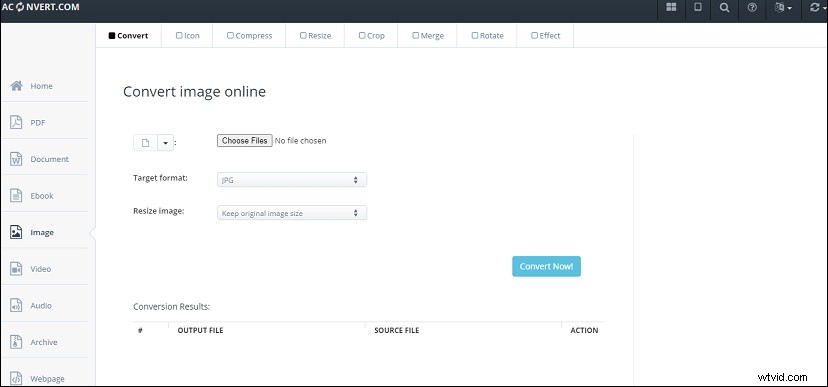Open the grid apps icon in top bar
828x387 pixels.
pyautogui.click(x=671, y=7)
